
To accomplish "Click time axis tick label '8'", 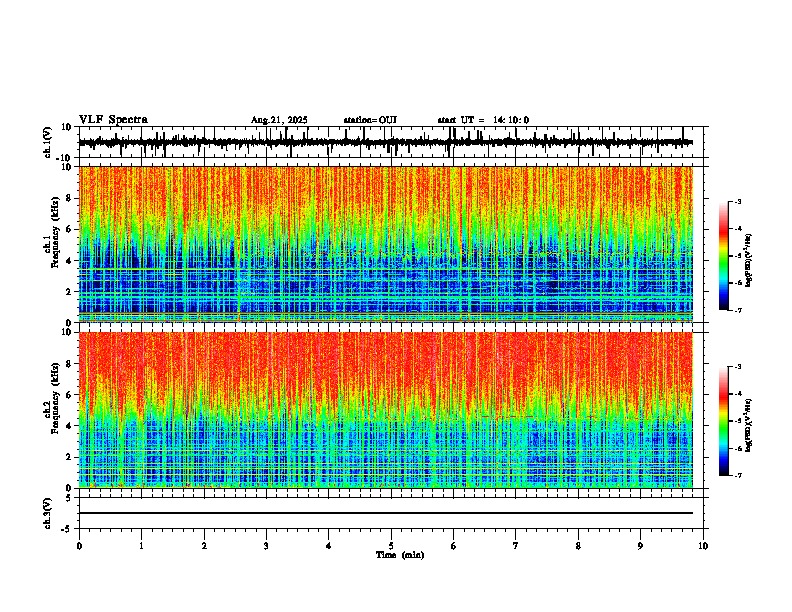I will [578, 546].
